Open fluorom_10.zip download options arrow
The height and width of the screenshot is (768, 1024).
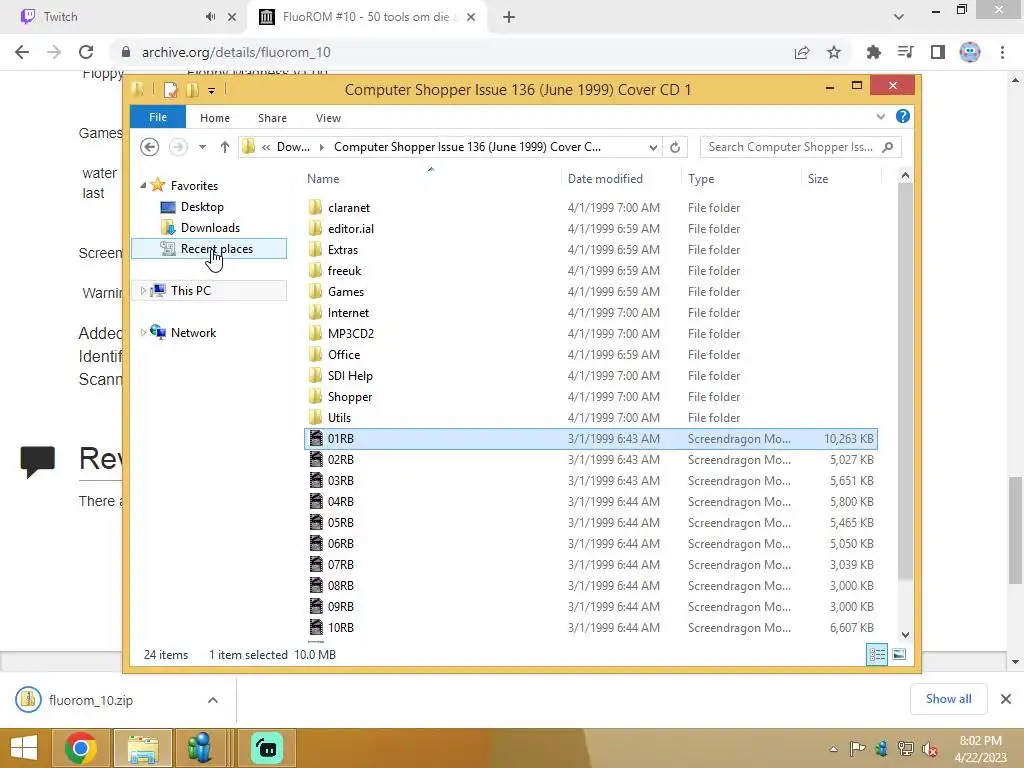[x=213, y=700]
